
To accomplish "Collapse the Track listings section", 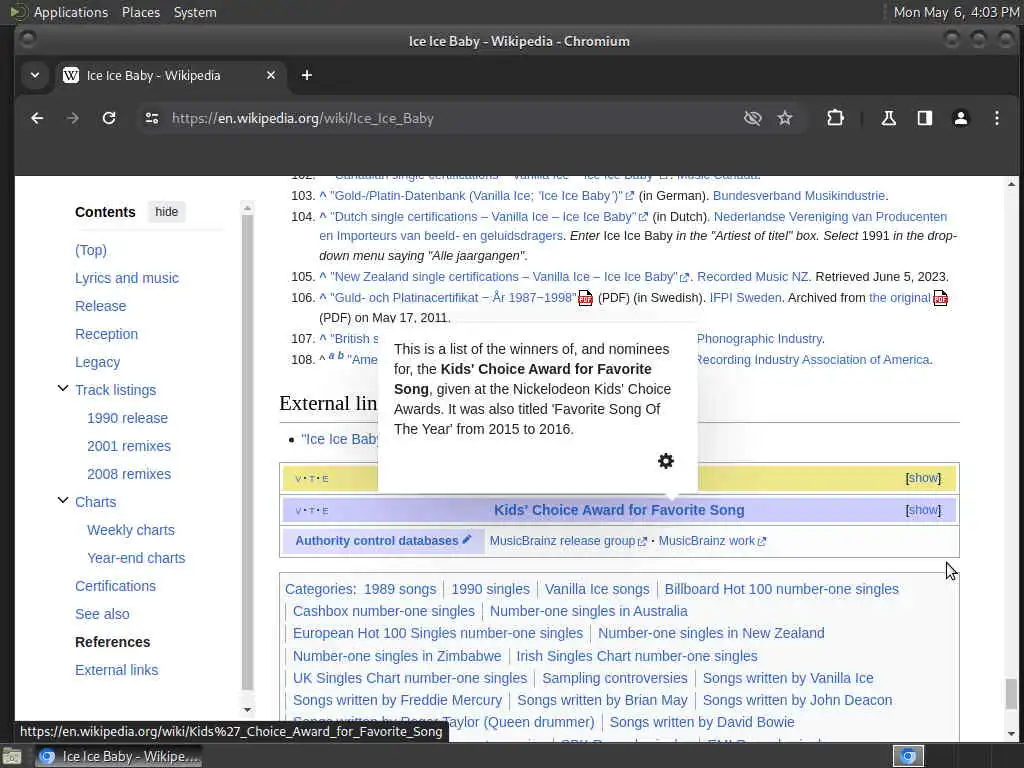I will [63, 389].
